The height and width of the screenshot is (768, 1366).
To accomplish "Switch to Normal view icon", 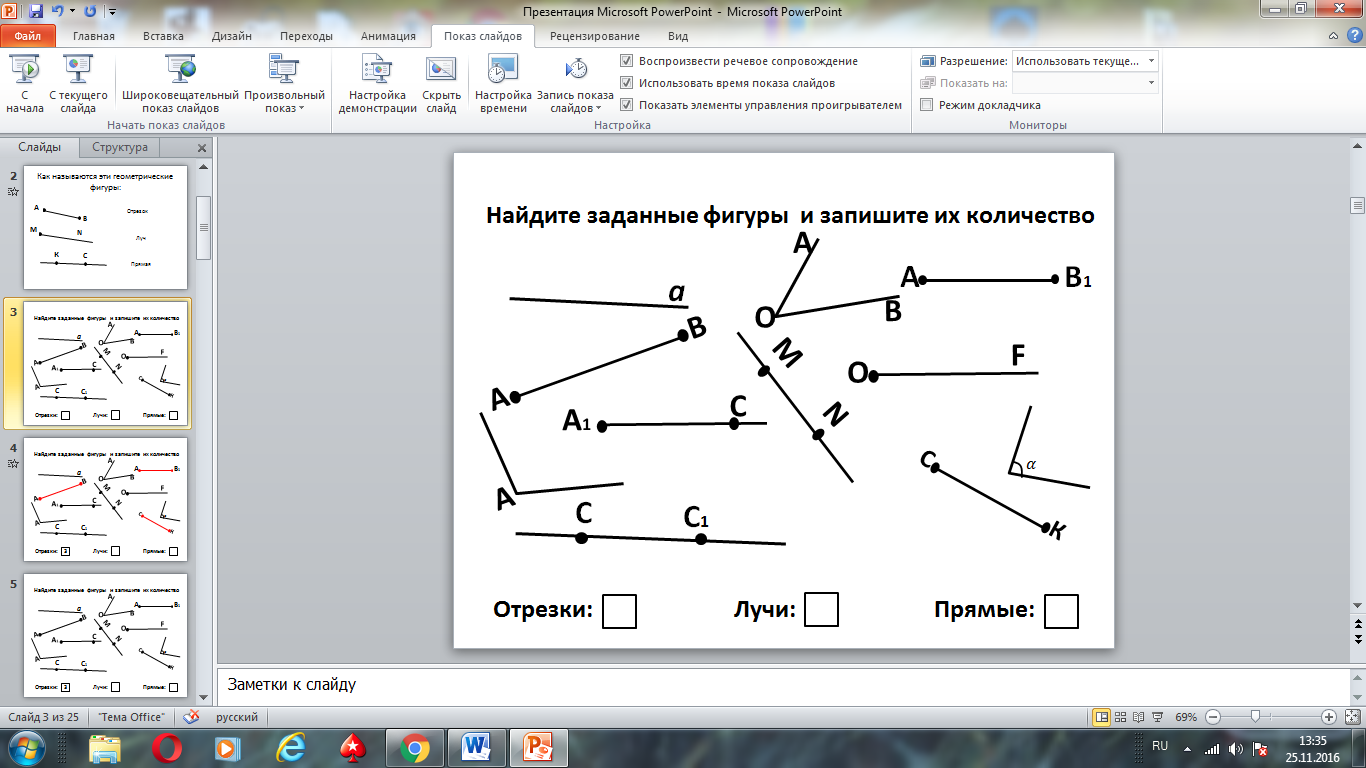I will click(x=1102, y=717).
